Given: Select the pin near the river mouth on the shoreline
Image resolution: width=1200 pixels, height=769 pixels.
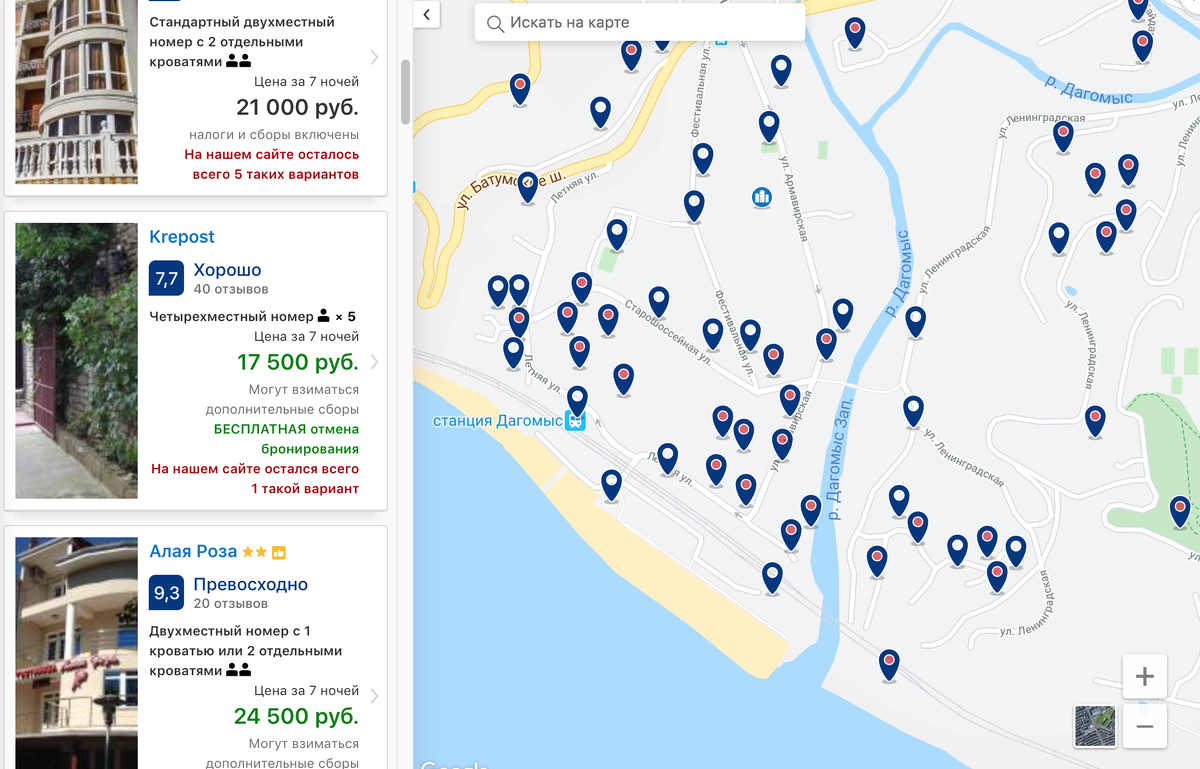Looking at the screenshot, I should (772, 577).
